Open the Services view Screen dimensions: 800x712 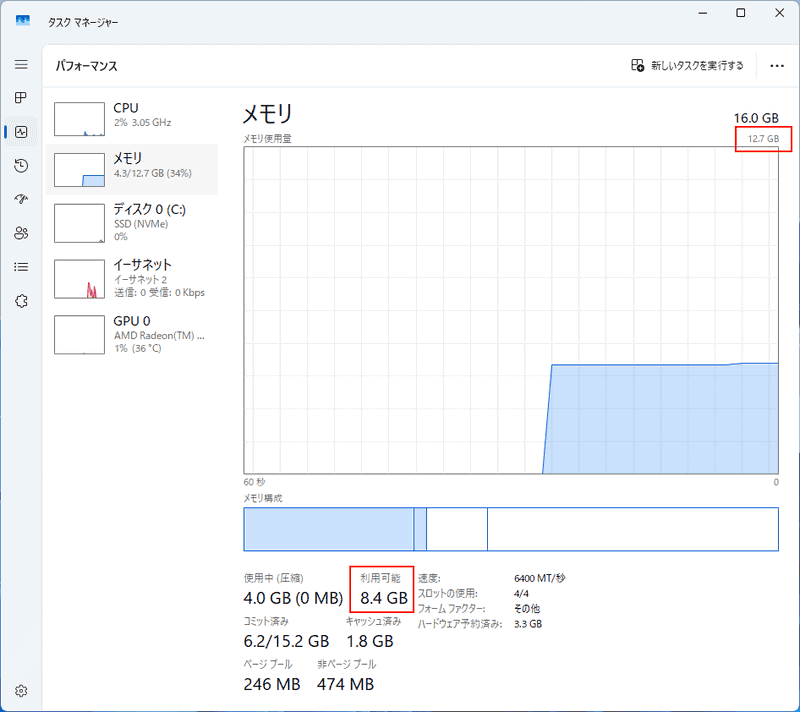point(20,301)
